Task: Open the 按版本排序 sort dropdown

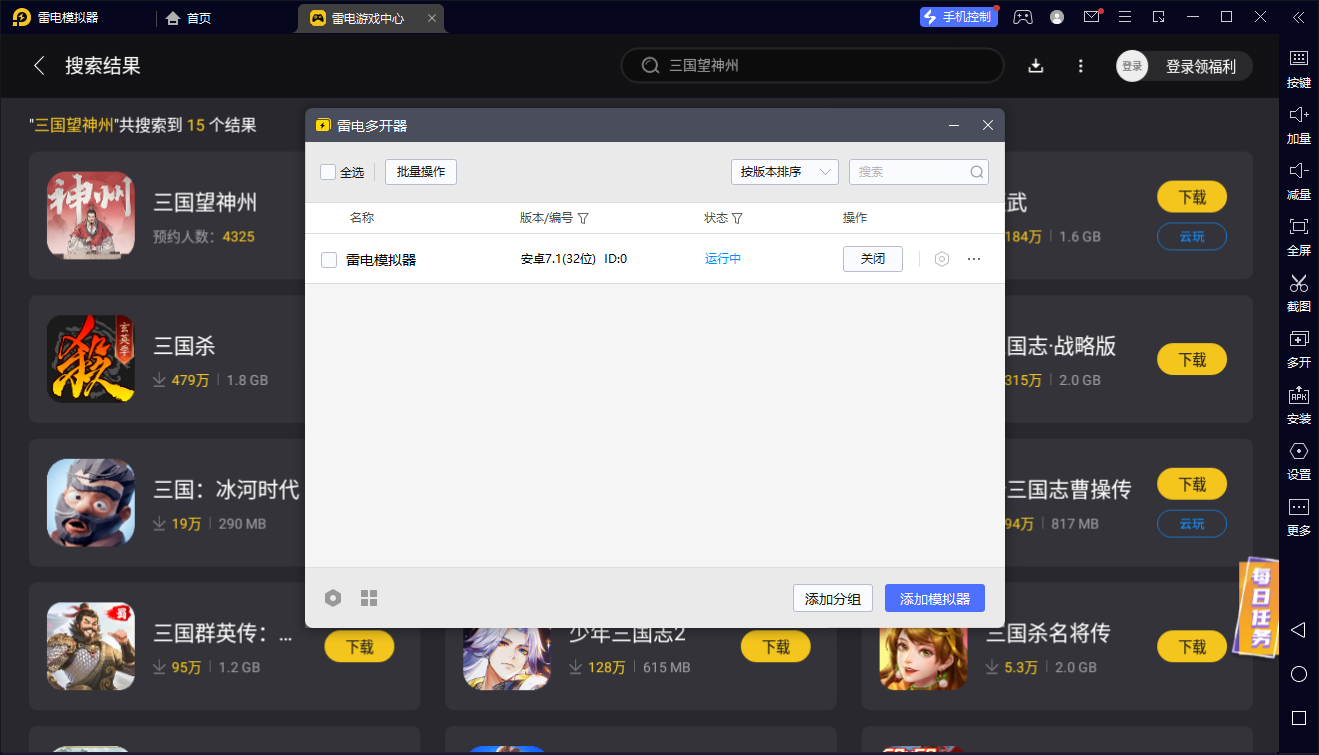Action: point(784,171)
